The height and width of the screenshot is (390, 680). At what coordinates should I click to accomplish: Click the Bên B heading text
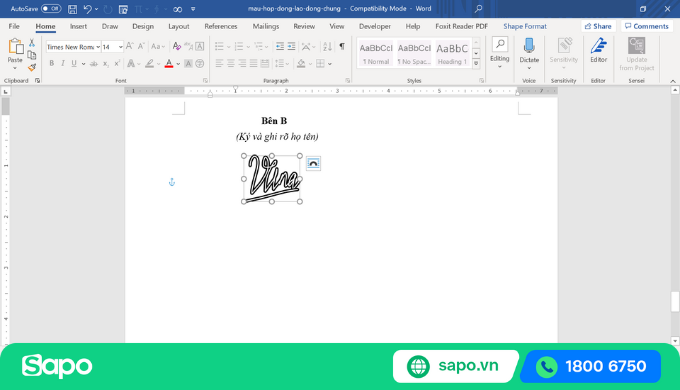274,121
